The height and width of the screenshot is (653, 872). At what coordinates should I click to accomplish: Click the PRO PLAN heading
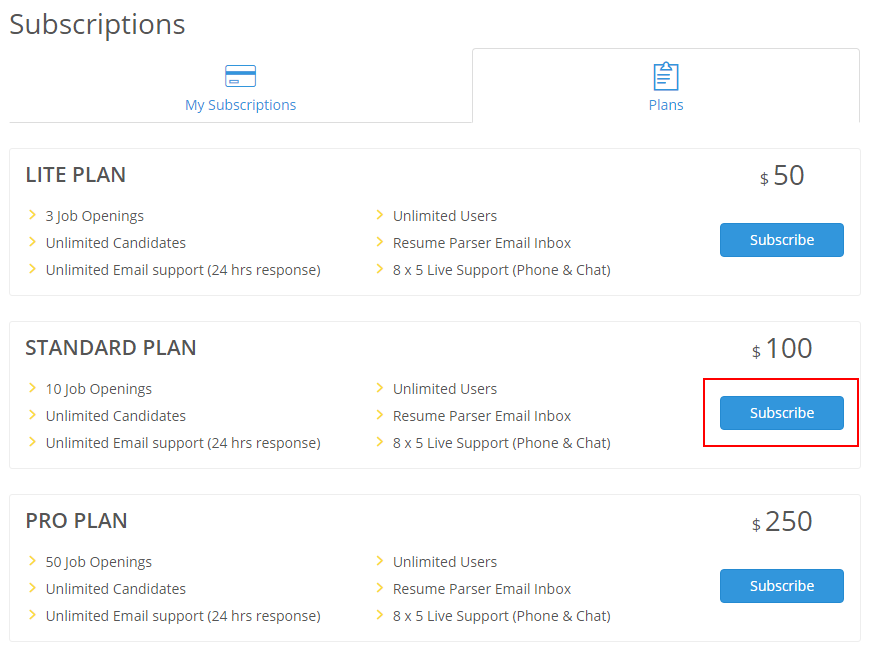tap(76, 521)
